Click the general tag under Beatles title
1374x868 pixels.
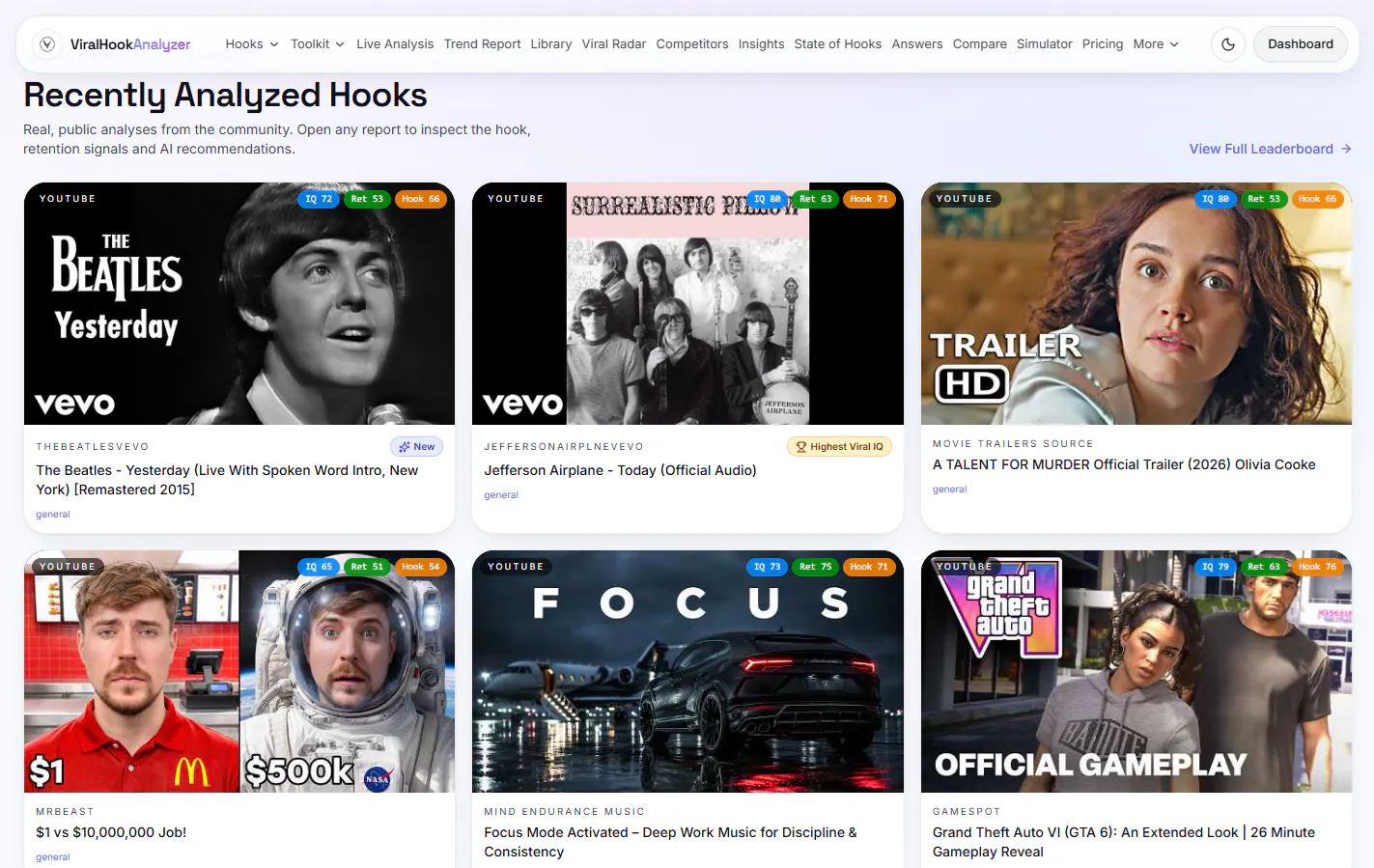click(53, 515)
